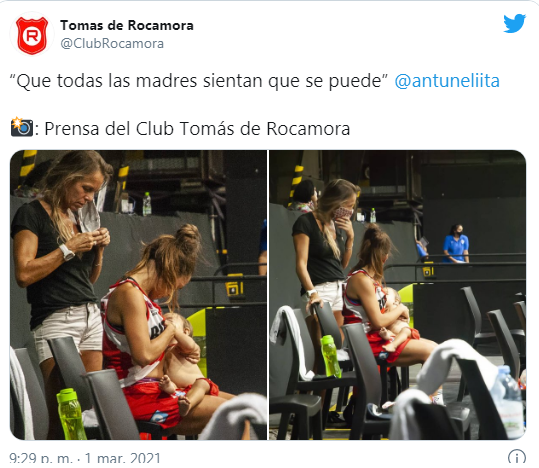
Task: Click the camera flash emoji
Action: [22, 127]
